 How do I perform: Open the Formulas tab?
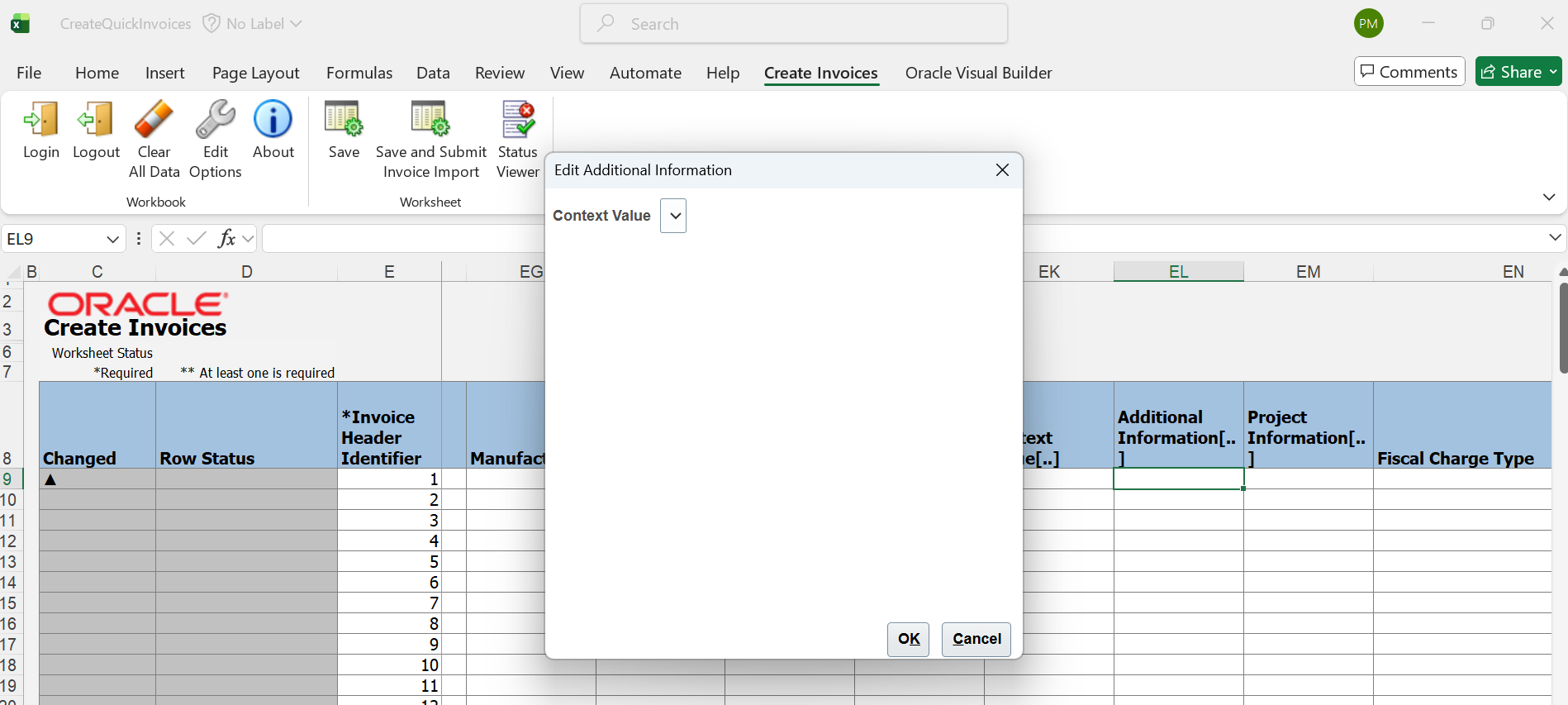[359, 73]
